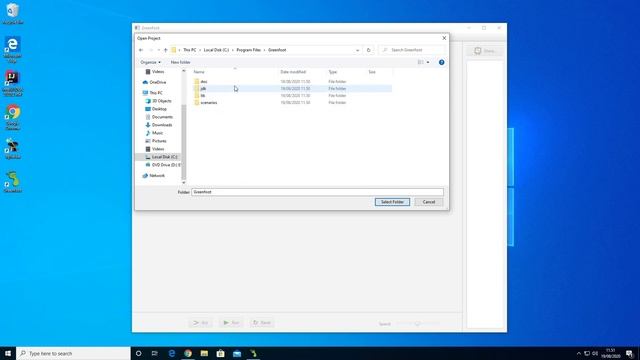Open the Organize dropdown menu
The image size is (640, 360).
coord(150,62)
